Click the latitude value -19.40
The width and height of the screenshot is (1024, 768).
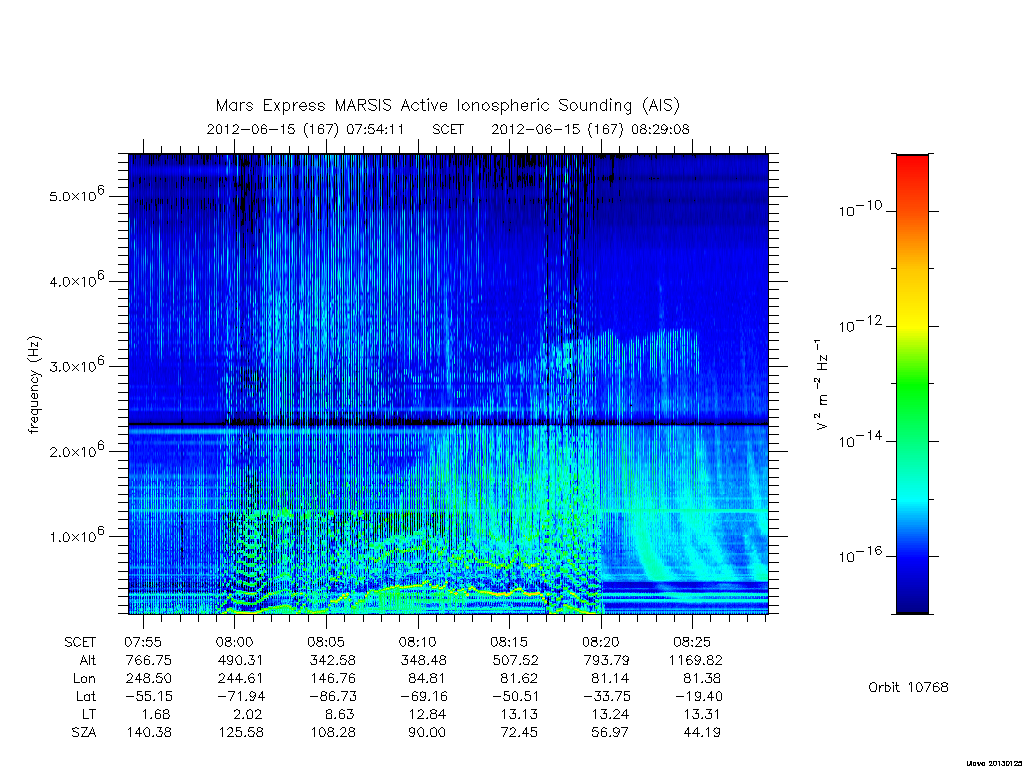[697, 697]
